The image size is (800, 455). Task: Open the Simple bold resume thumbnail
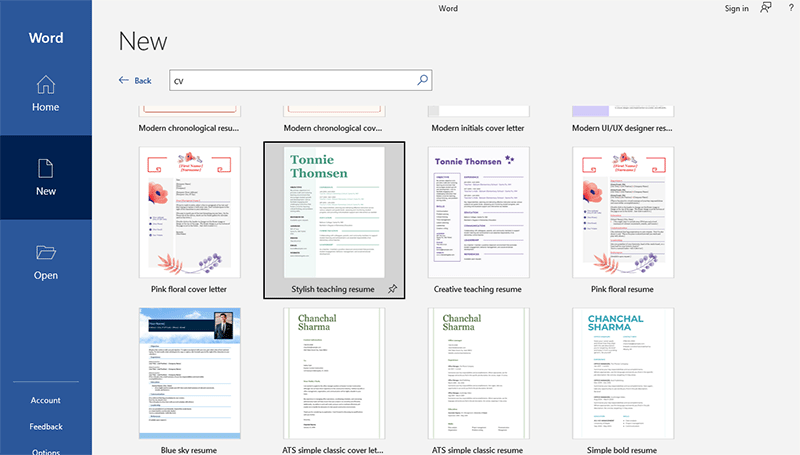(623, 373)
